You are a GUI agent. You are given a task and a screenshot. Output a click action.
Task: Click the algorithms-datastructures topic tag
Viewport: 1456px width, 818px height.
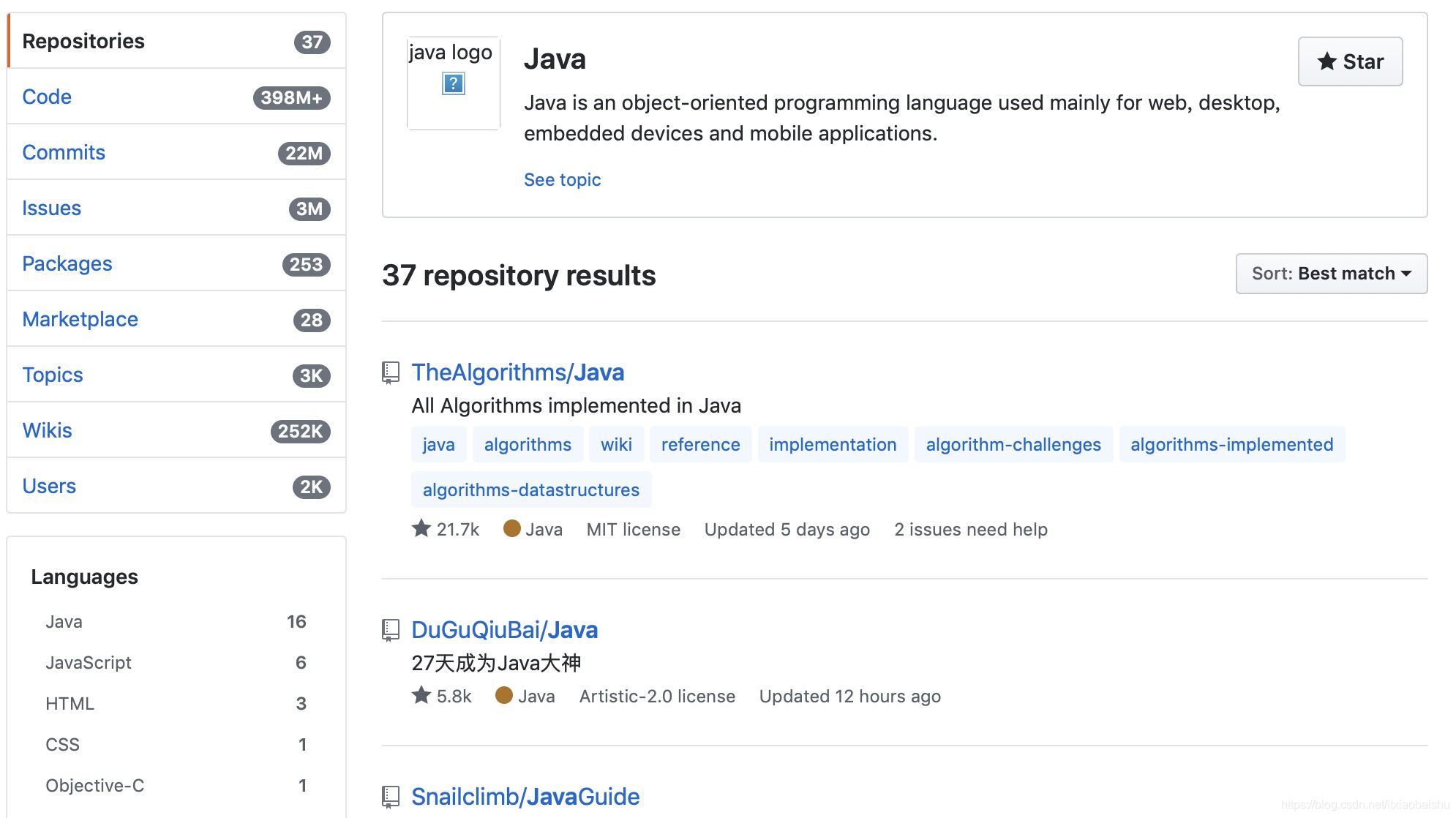click(531, 490)
